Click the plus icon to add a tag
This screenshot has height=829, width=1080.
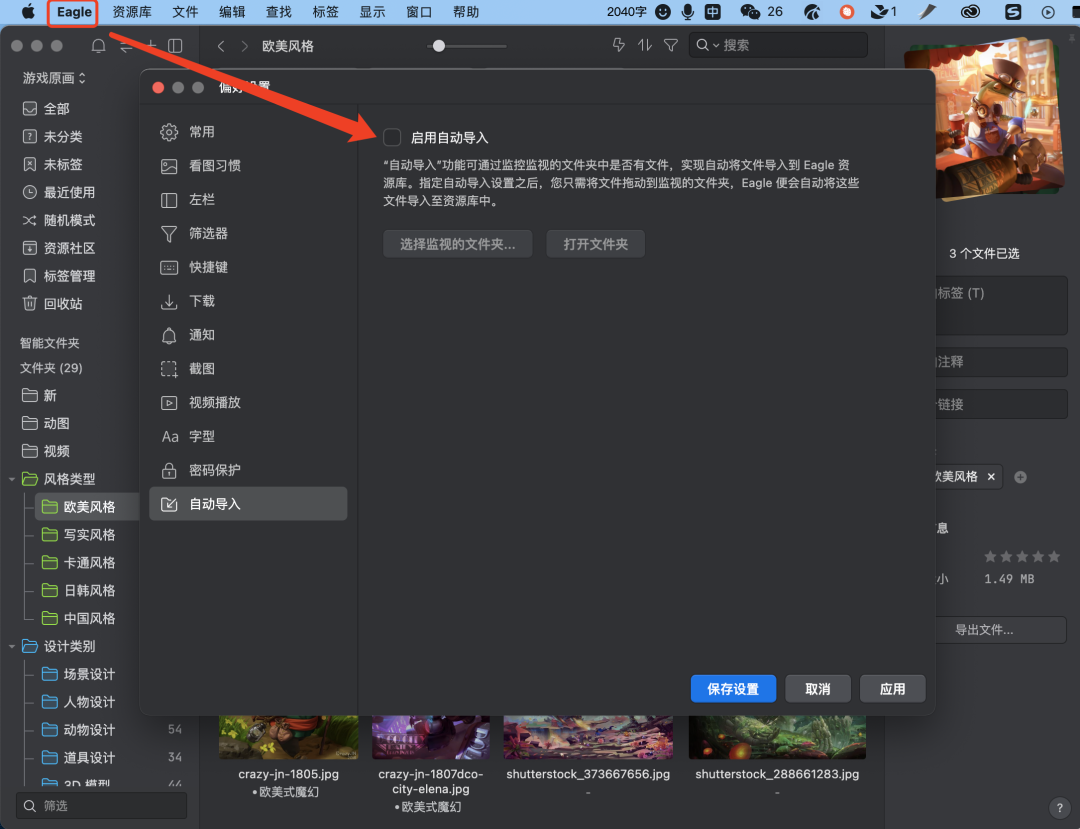coord(1020,477)
